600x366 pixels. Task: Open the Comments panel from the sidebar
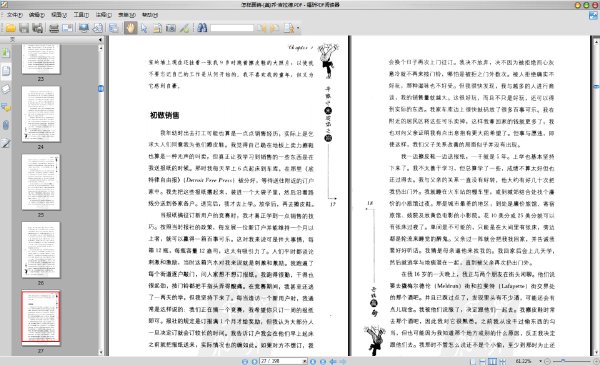click(x=6, y=107)
